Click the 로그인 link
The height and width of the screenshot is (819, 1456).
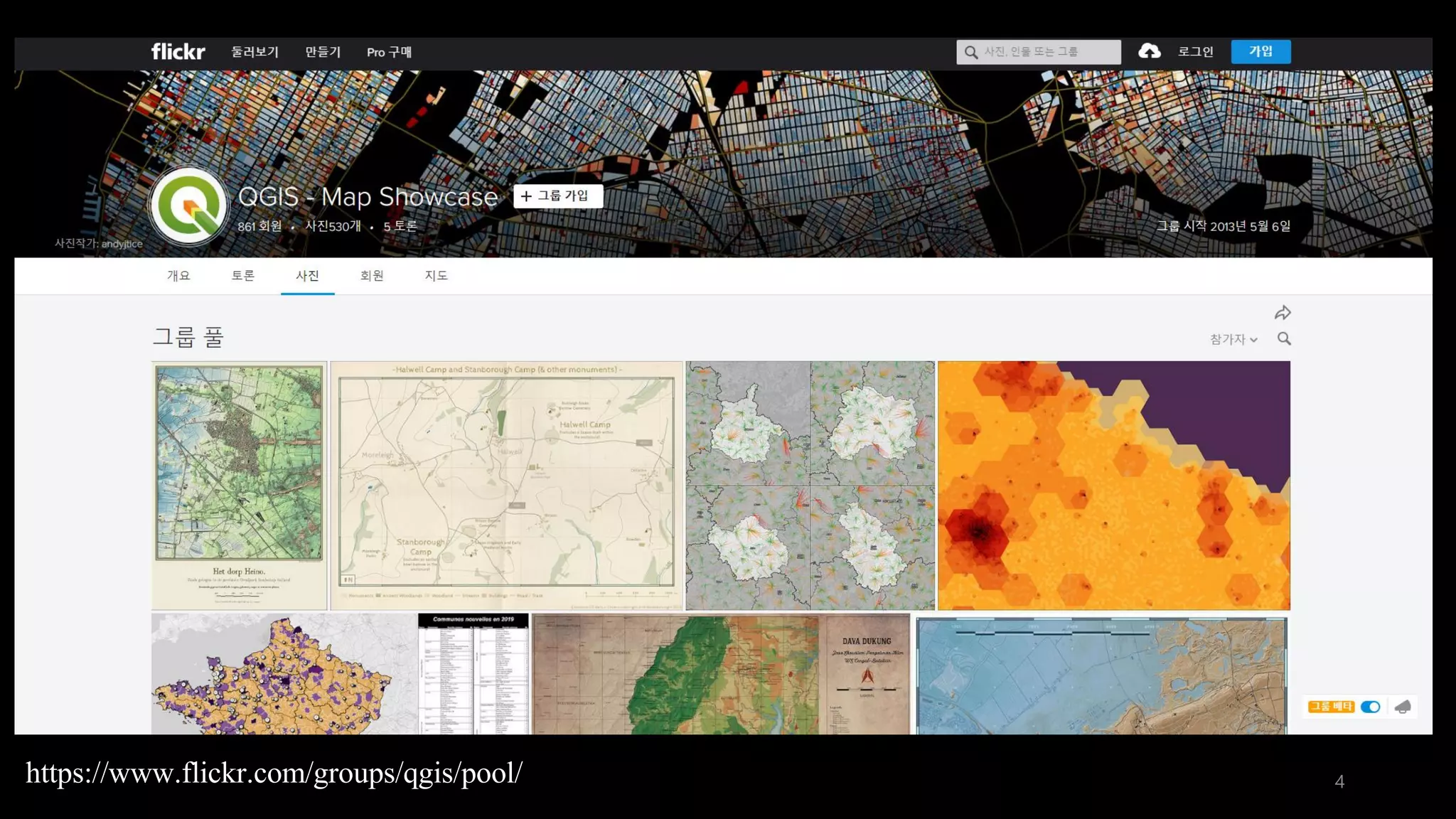coord(1196,52)
